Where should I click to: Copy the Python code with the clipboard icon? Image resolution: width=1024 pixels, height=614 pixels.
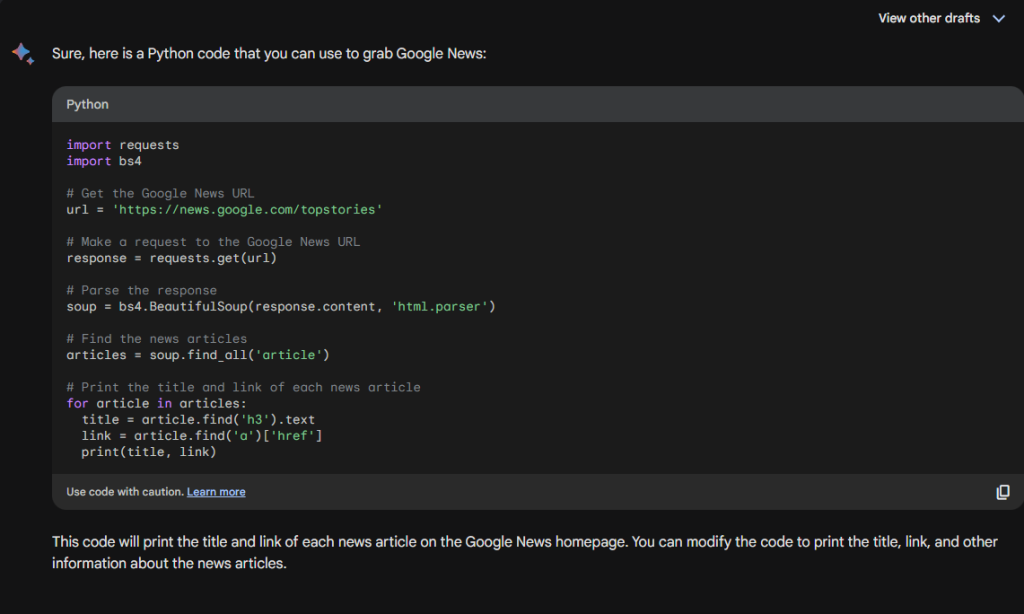point(1002,492)
